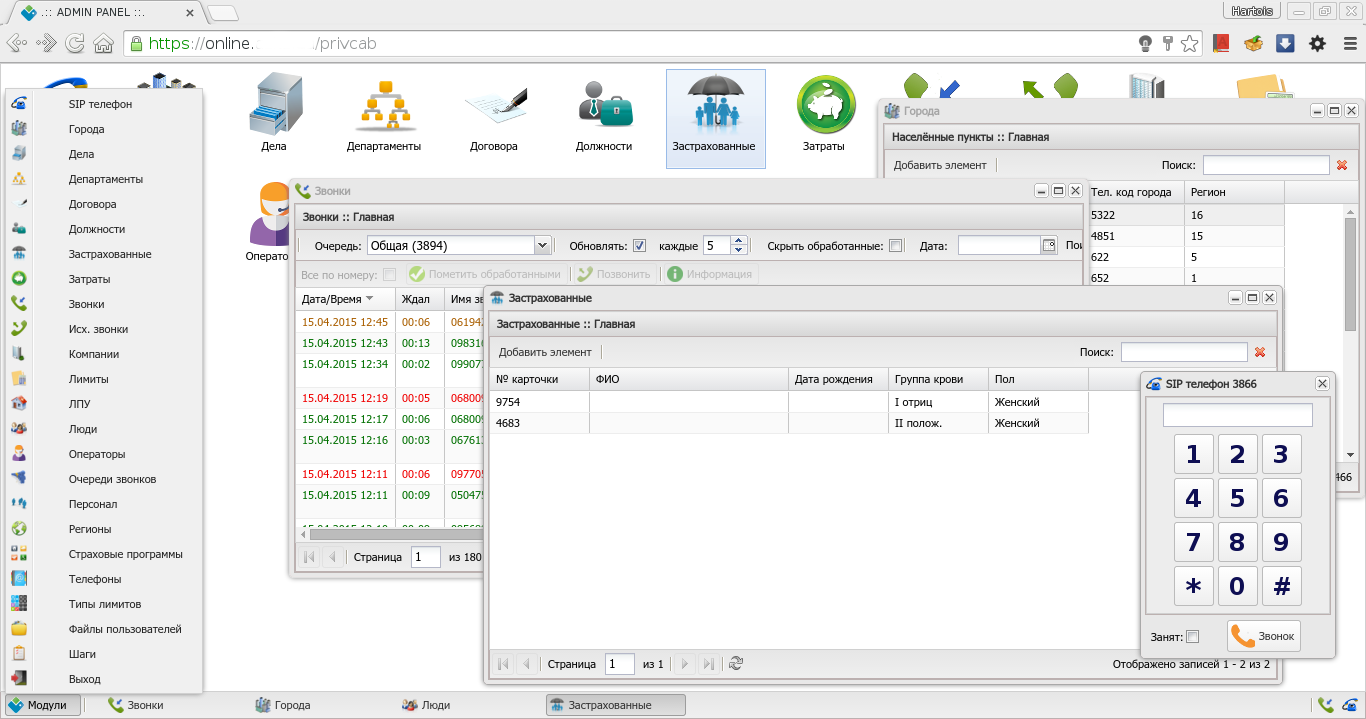Click Добавить элемент in Застрахованные window
The width and height of the screenshot is (1366, 719).
(545, 352)
